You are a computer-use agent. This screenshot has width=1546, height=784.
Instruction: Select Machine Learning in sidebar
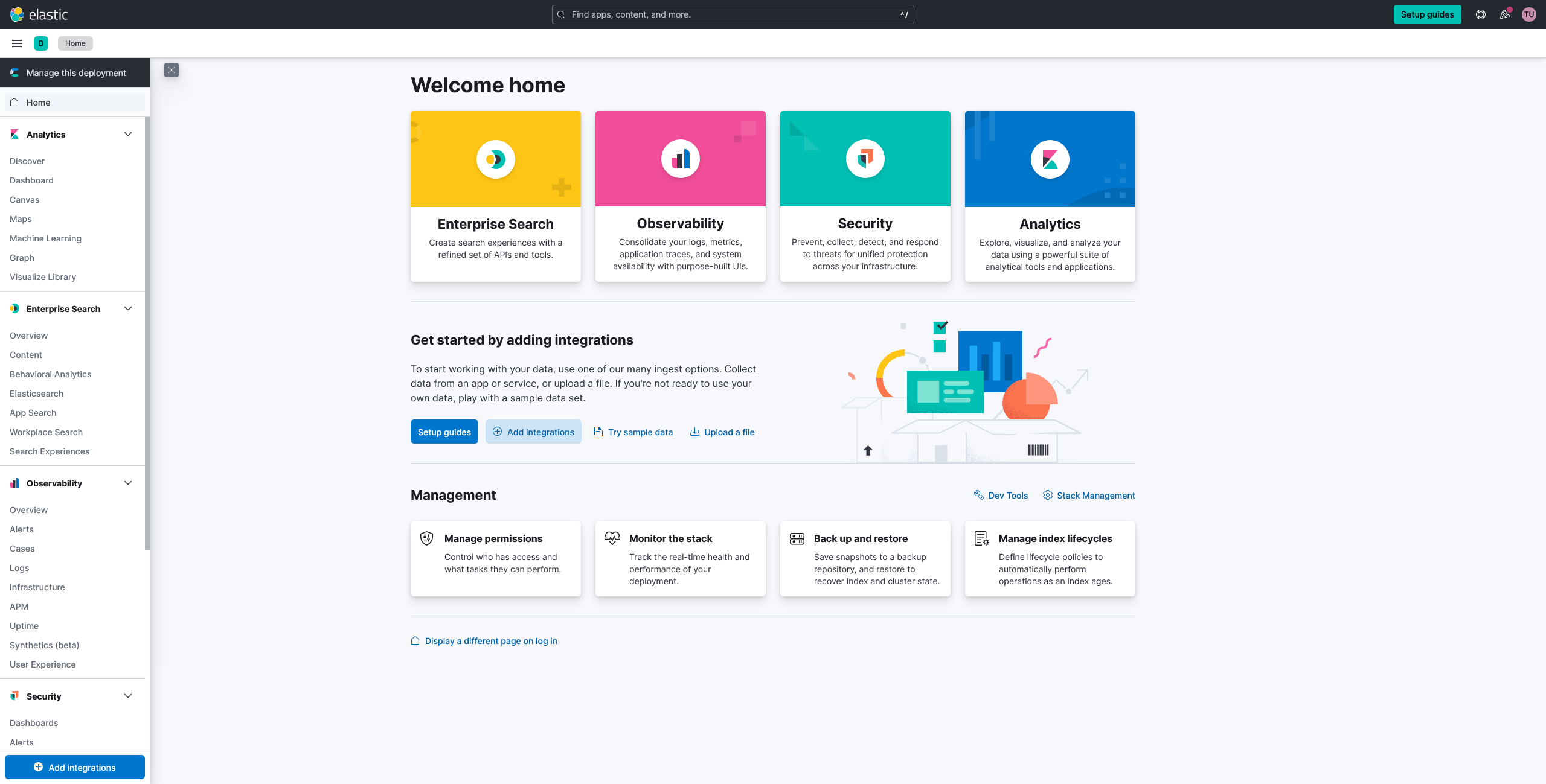click(45, 238)
